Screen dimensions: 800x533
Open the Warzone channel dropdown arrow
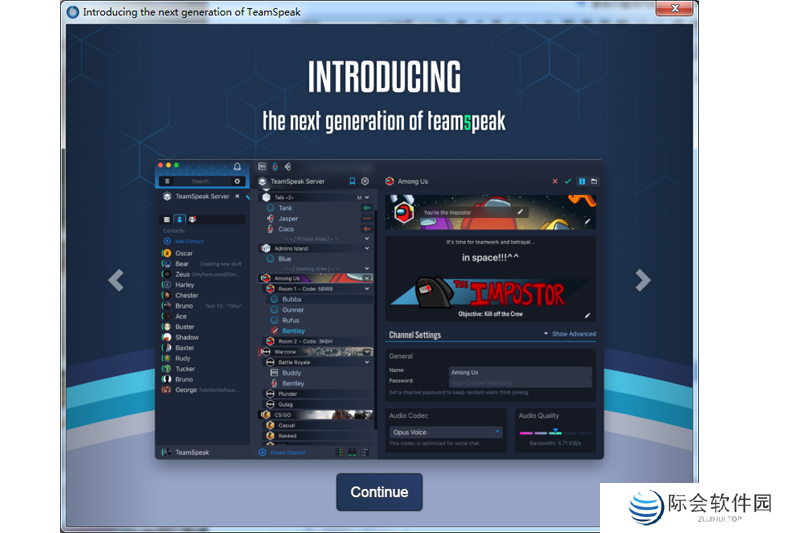click(x=367, y=352)
